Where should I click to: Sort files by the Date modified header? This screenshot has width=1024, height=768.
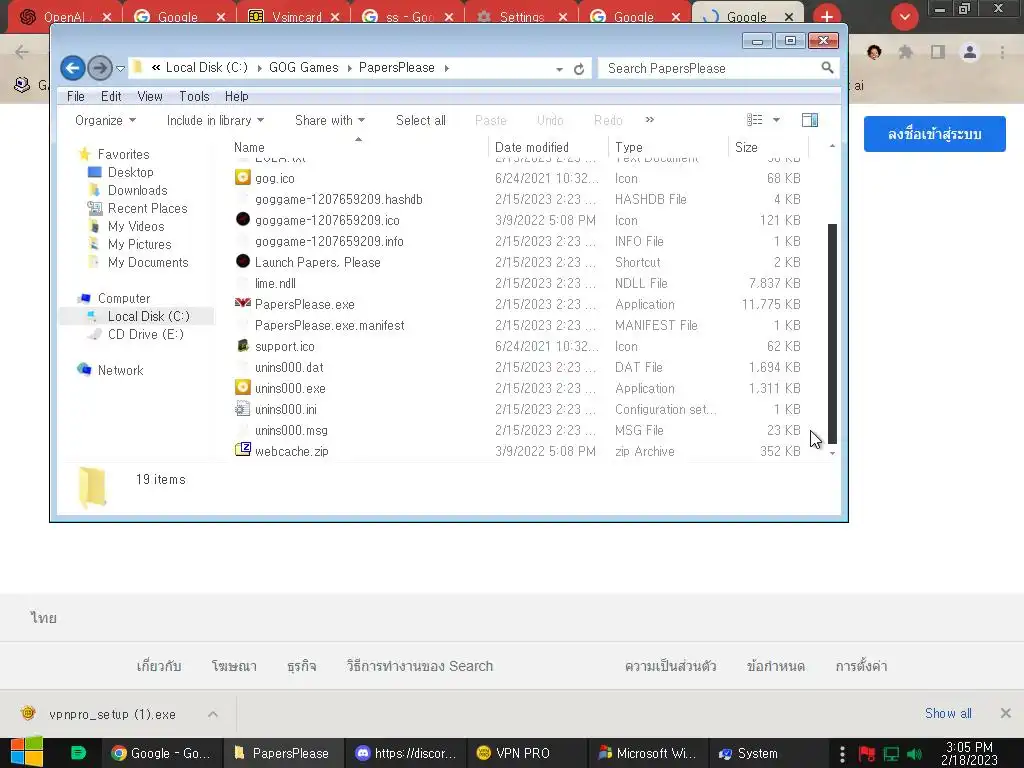[x=547, y=147]
